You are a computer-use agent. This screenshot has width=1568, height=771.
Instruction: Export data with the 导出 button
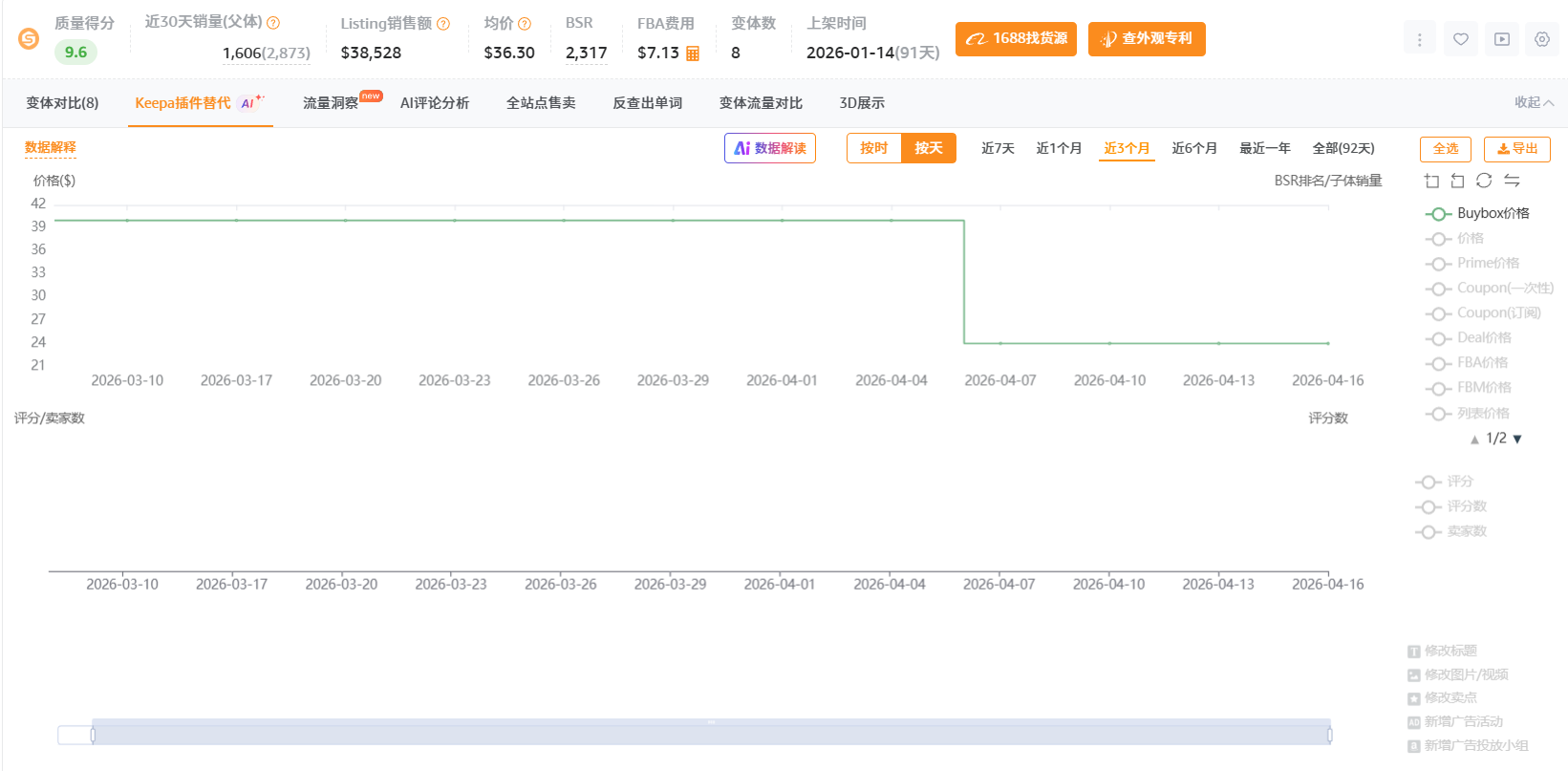pos(1516,149)
